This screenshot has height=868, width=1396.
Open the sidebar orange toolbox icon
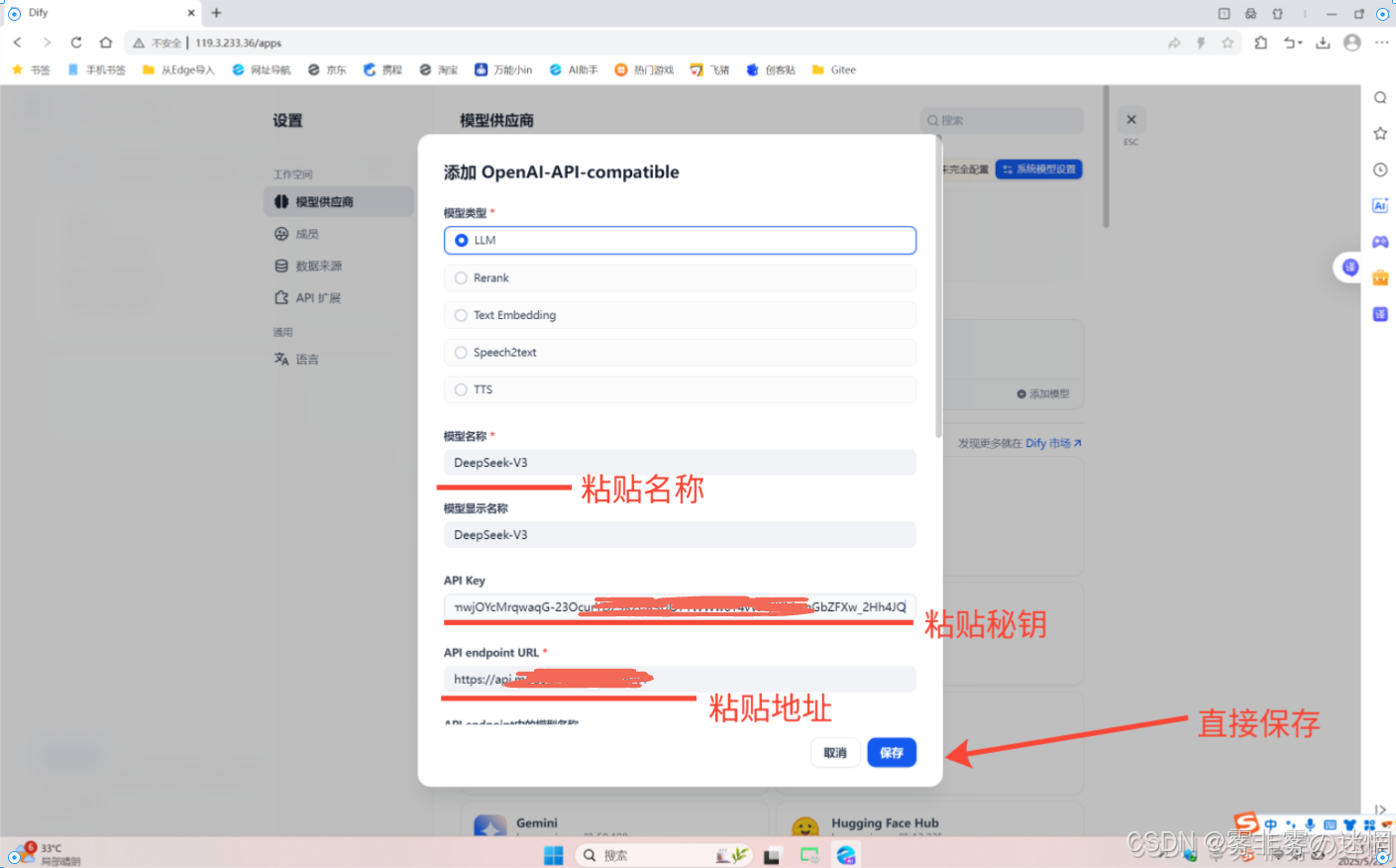pos(1380,277)
